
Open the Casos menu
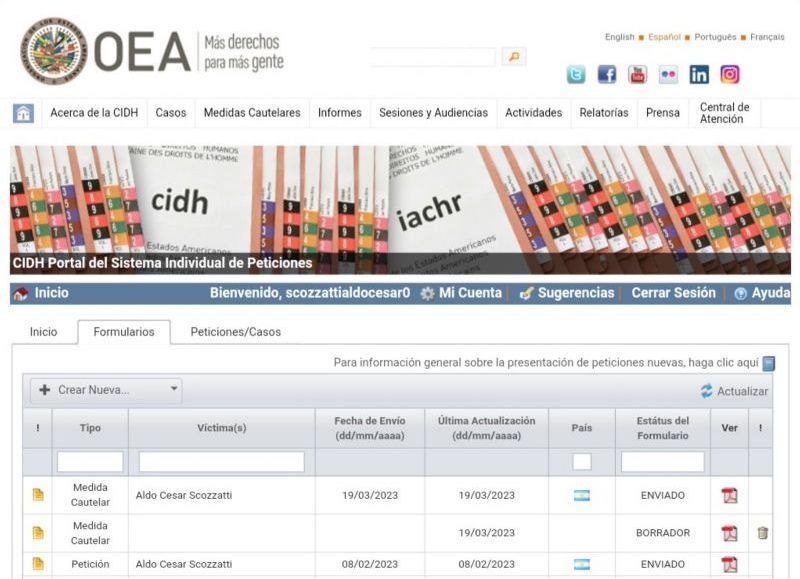pos(171,113)
